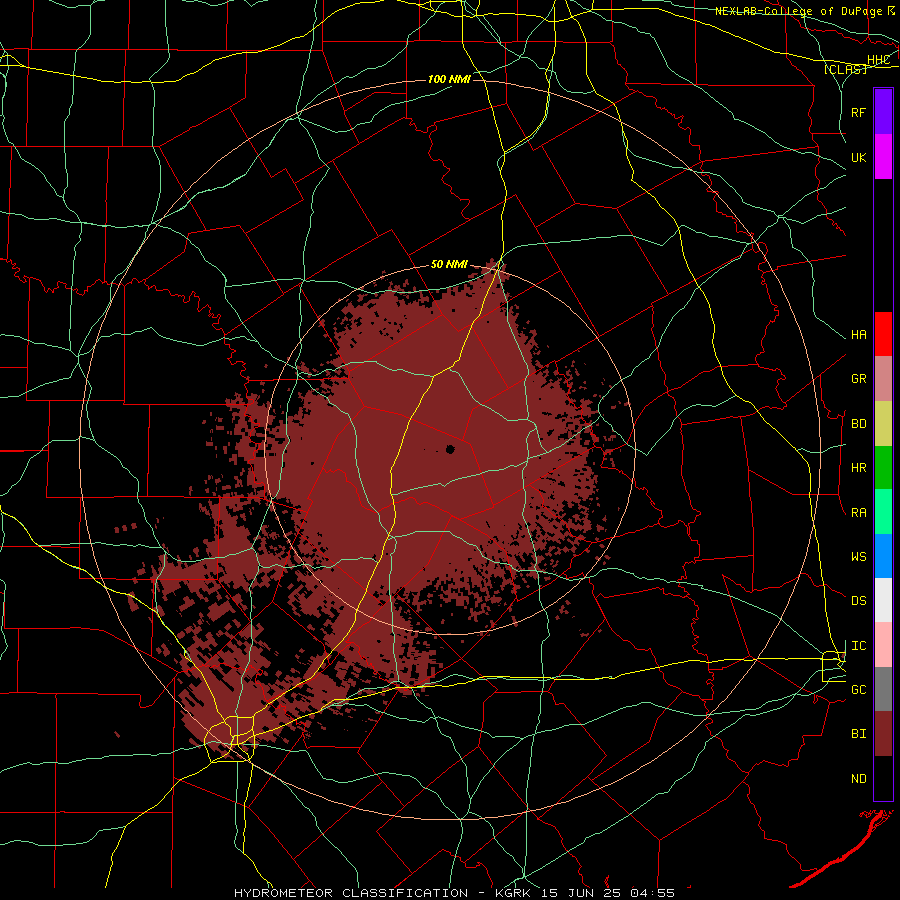This screenshot has width=900, height=900.
Task: Click the "HR" legend label
Action: coord(858,468)
